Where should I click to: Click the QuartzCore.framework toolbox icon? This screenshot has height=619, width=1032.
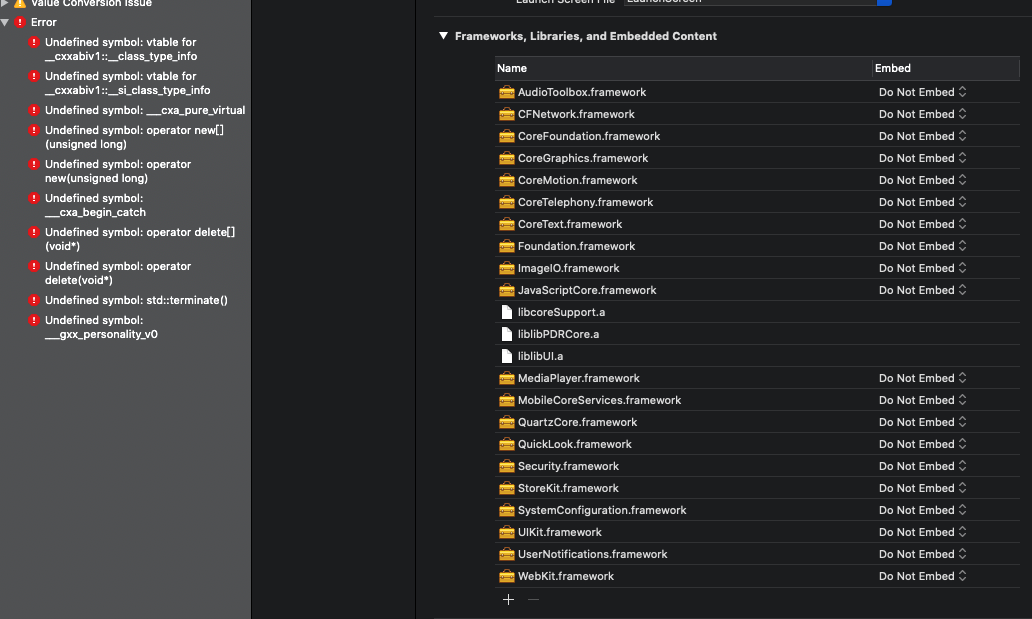506,422
